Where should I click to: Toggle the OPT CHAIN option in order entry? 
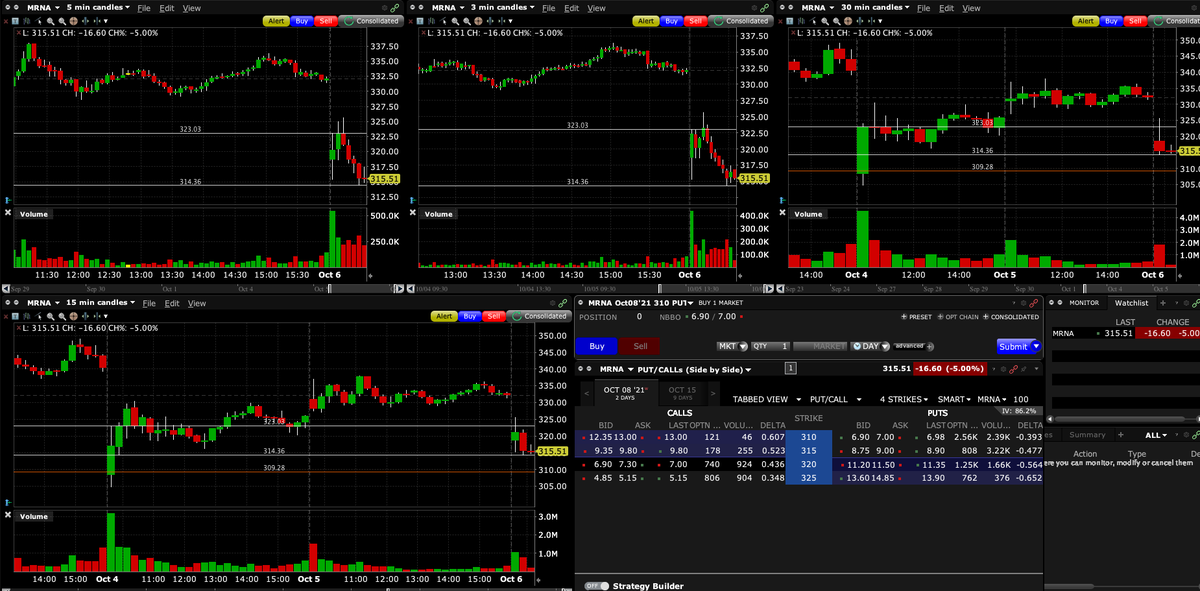click(958, 317)
